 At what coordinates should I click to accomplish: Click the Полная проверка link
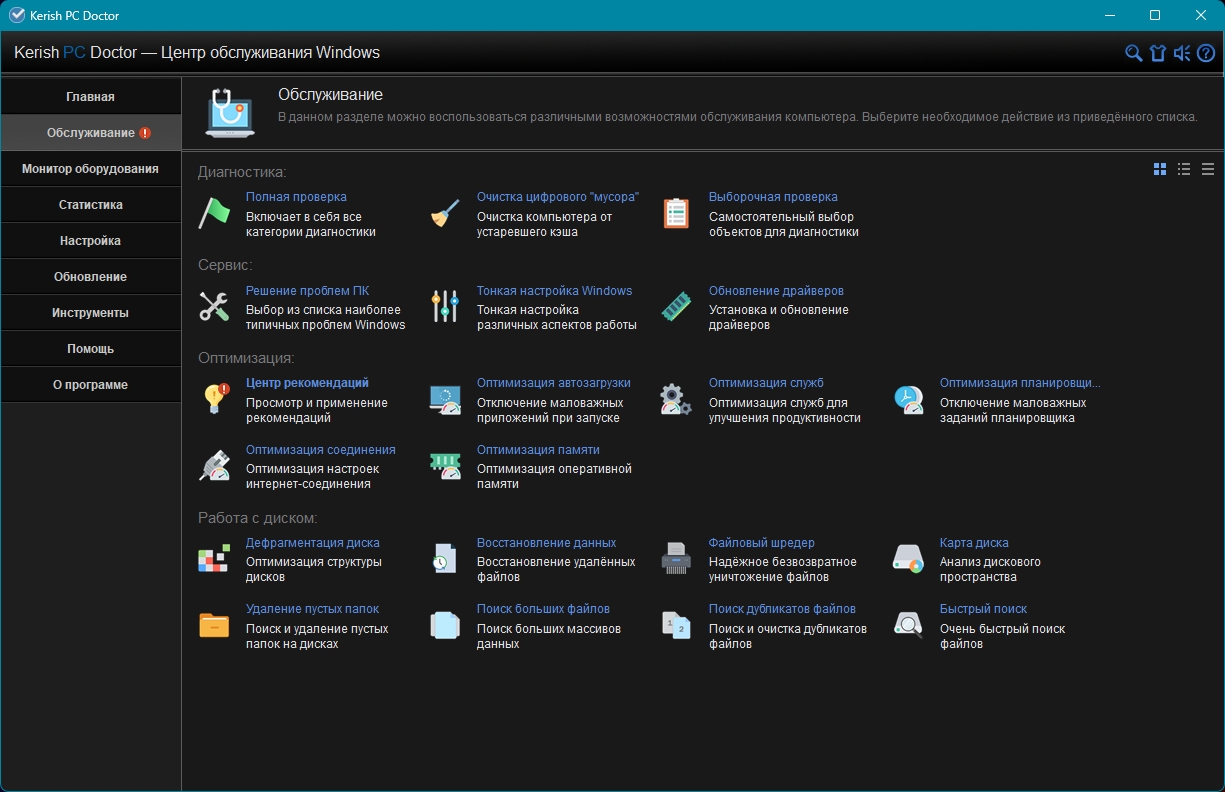tap(296, 197)
